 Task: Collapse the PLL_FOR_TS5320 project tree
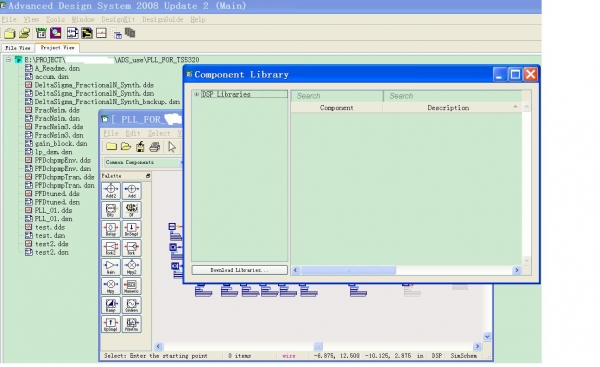pos(8,60)
